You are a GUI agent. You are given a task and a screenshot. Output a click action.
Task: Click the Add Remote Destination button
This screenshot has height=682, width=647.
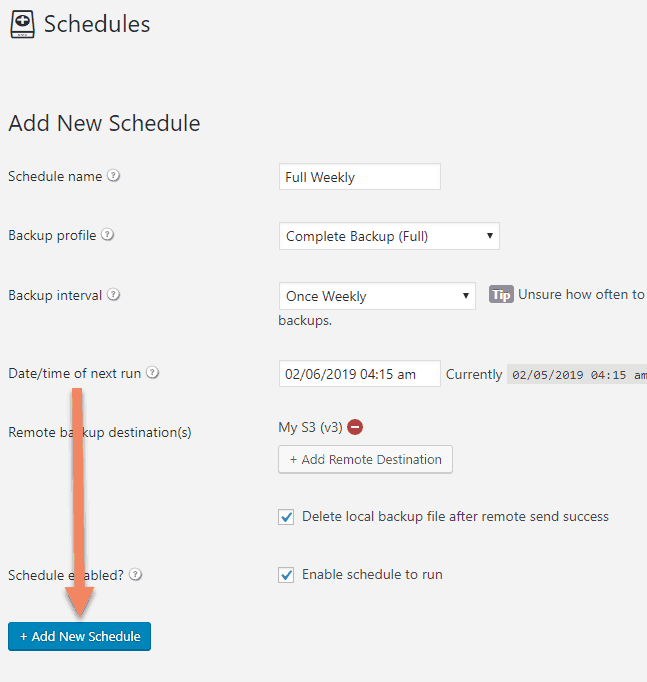[365, 459]
